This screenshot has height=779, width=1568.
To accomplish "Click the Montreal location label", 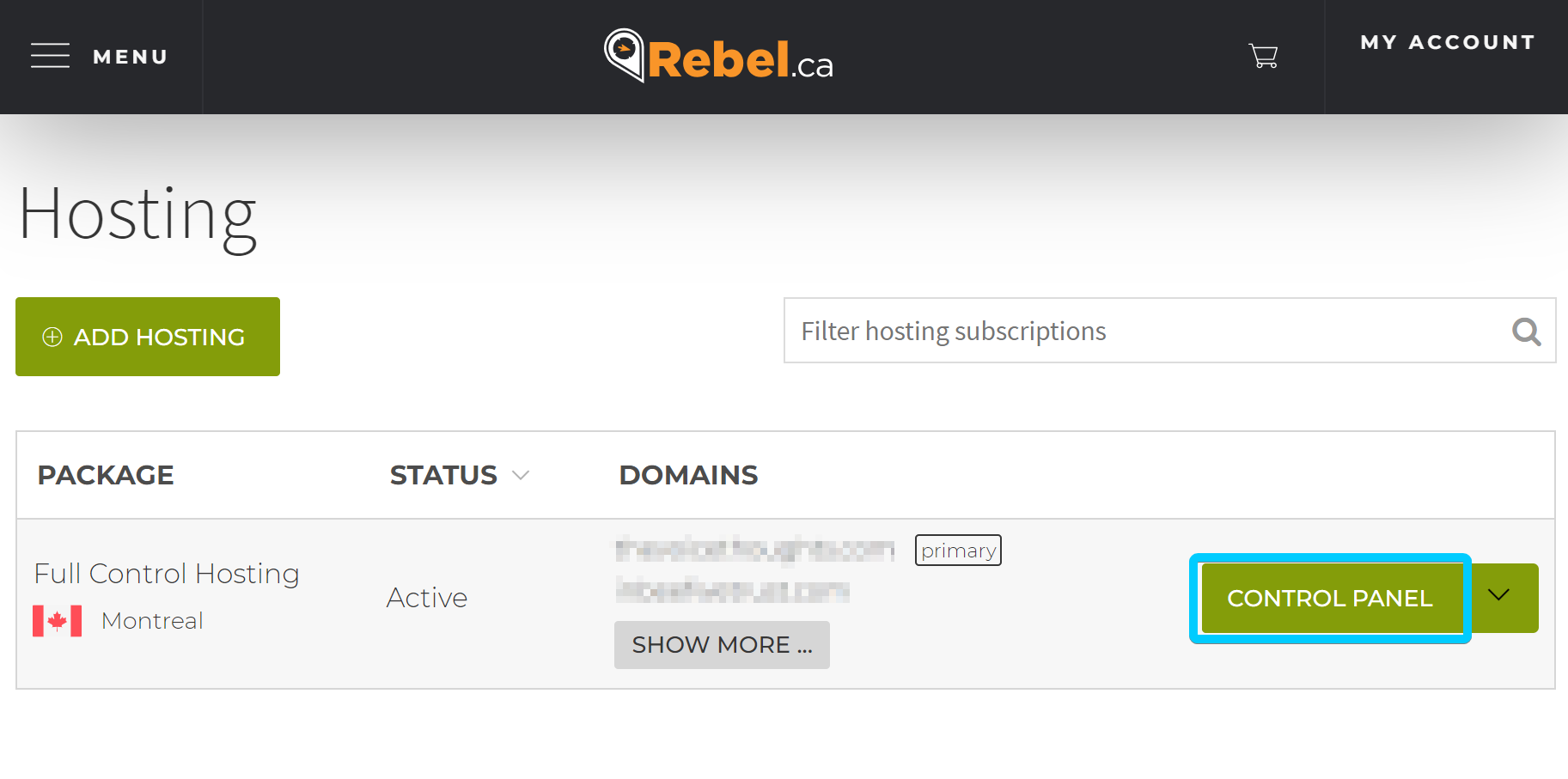I will (x=152, y=621).
